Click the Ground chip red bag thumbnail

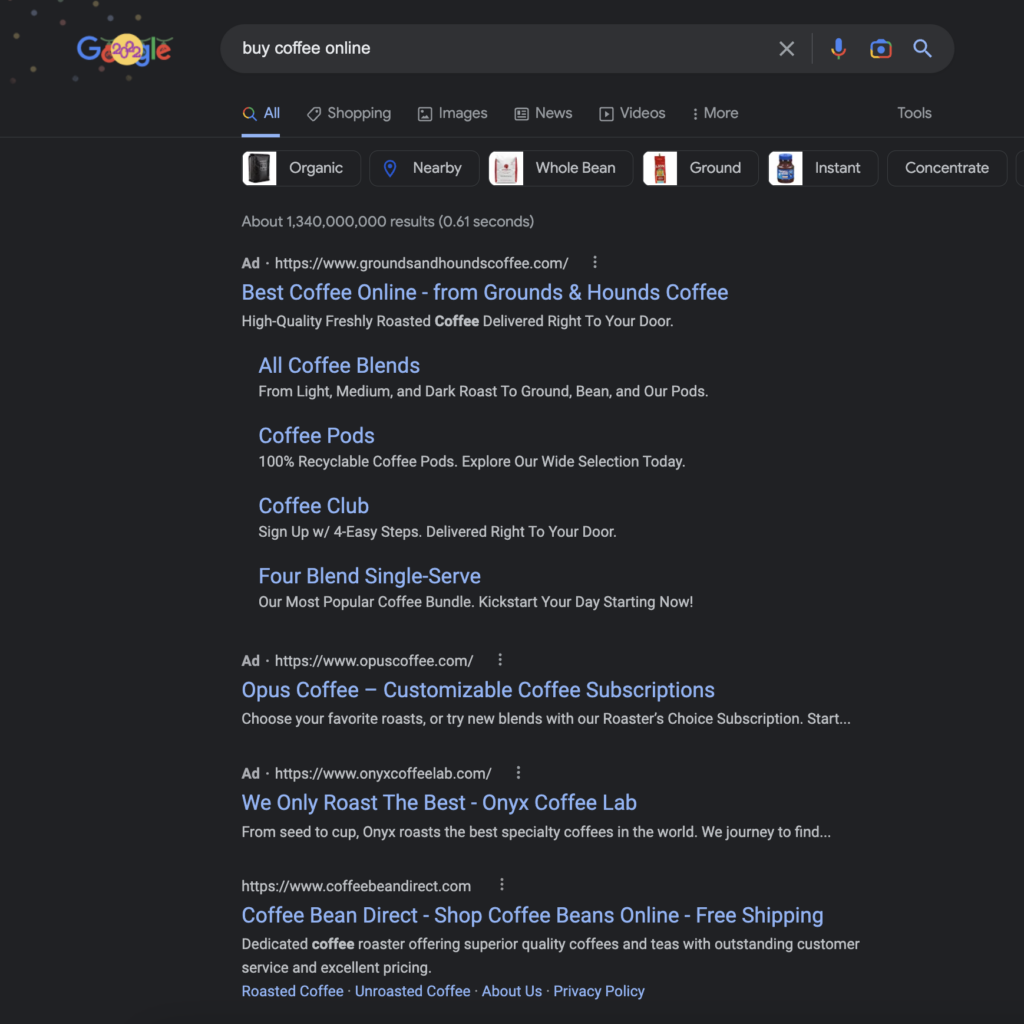click(x=660, y=168)
